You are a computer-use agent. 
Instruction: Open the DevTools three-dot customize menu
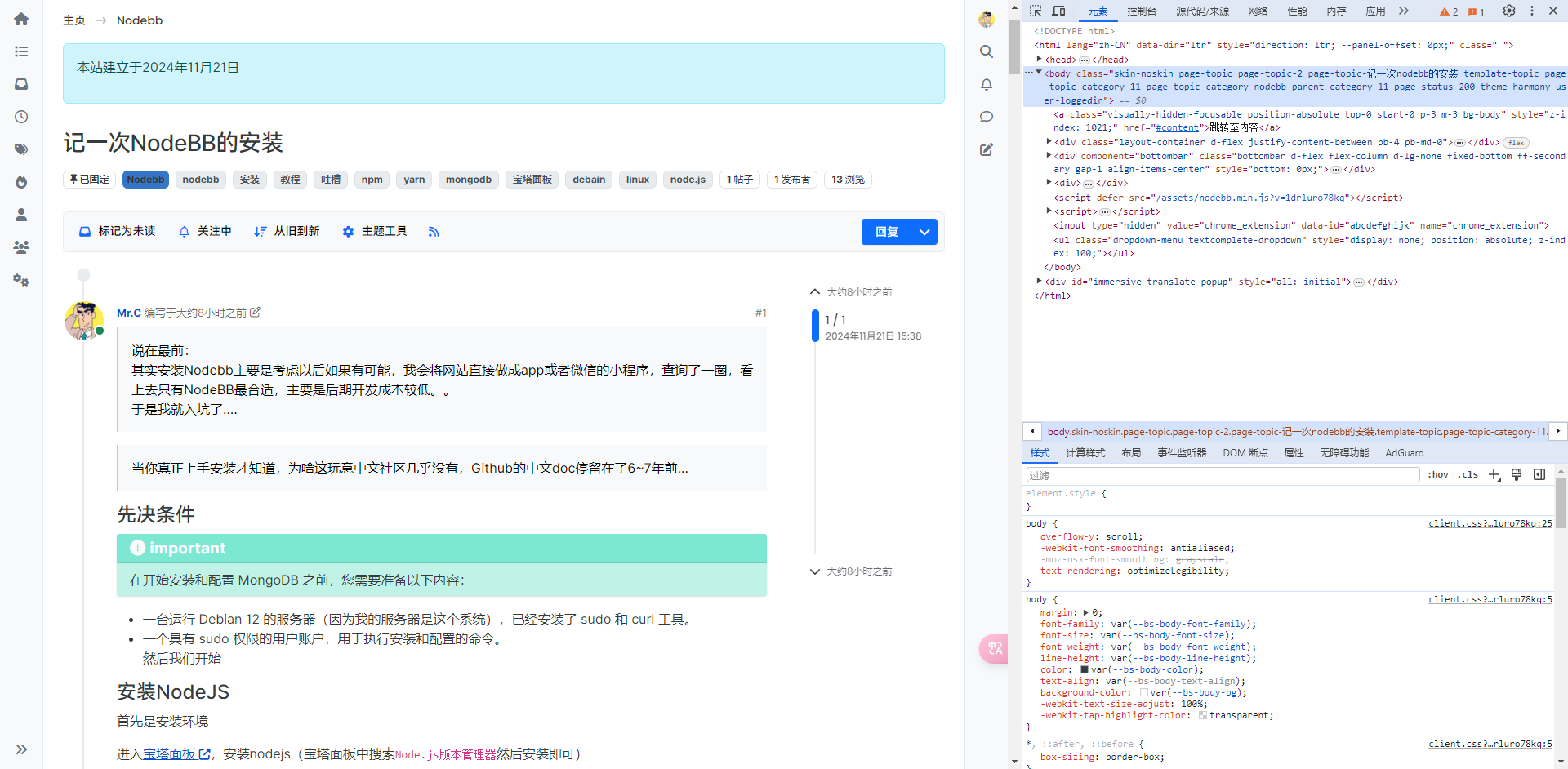coord(1532,11)
